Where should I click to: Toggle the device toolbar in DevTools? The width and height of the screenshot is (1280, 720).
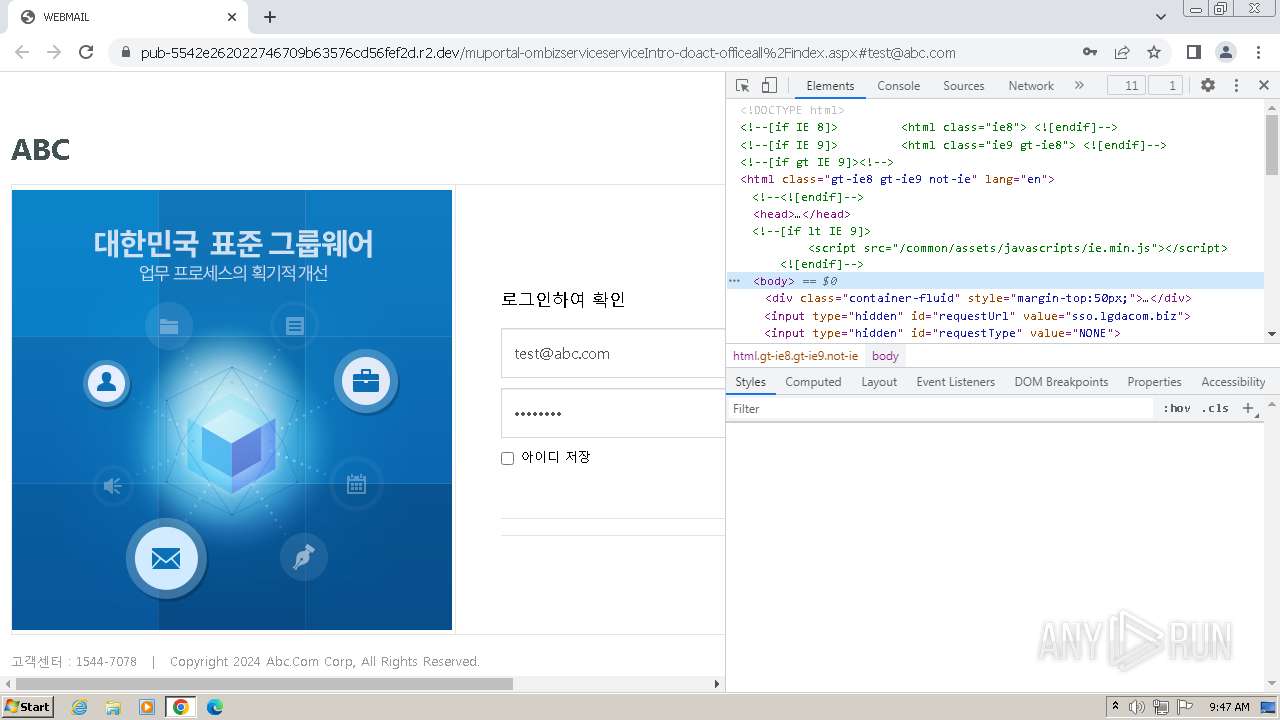pyautogui.click(x=769, y=86)
